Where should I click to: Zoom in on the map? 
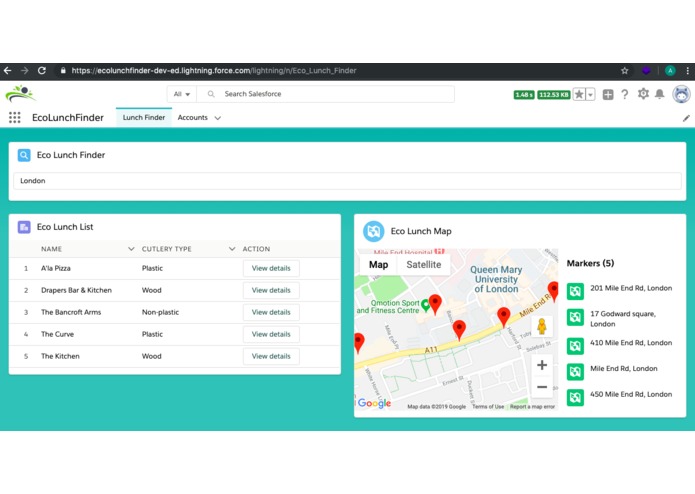pyautogui.click(x=542, y=365)
